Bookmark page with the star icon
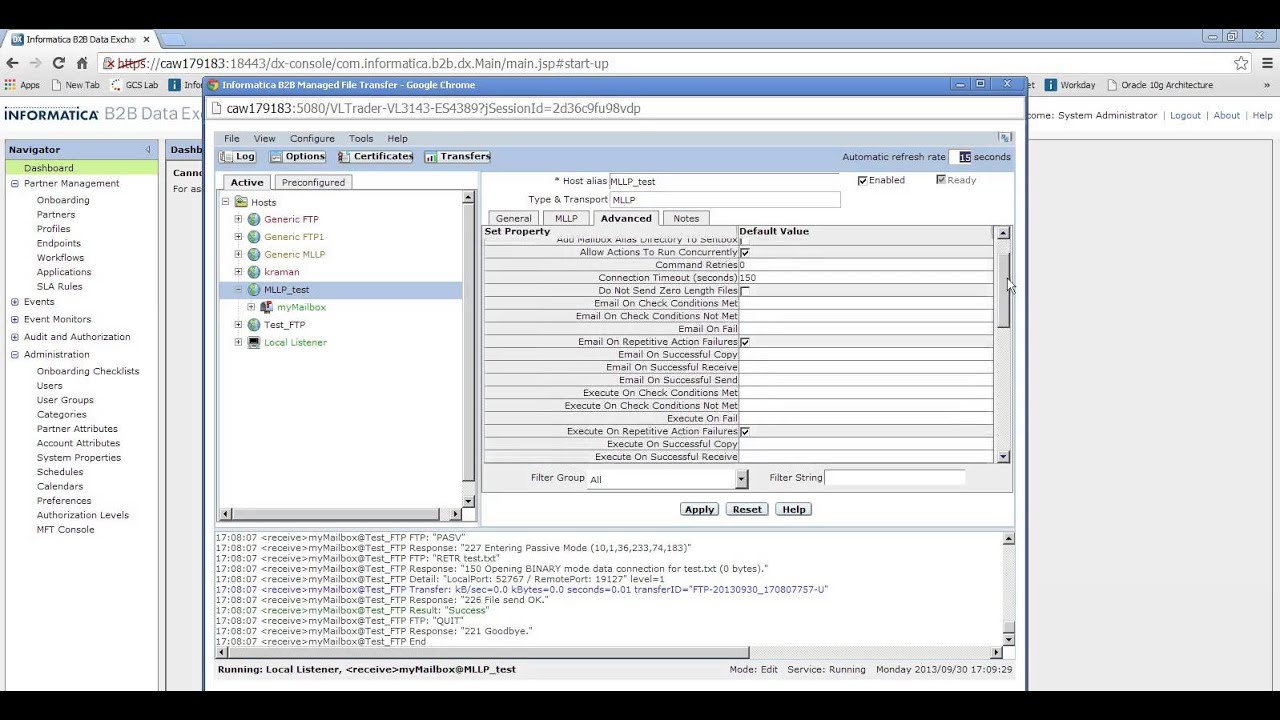 tap(1241, 63)
